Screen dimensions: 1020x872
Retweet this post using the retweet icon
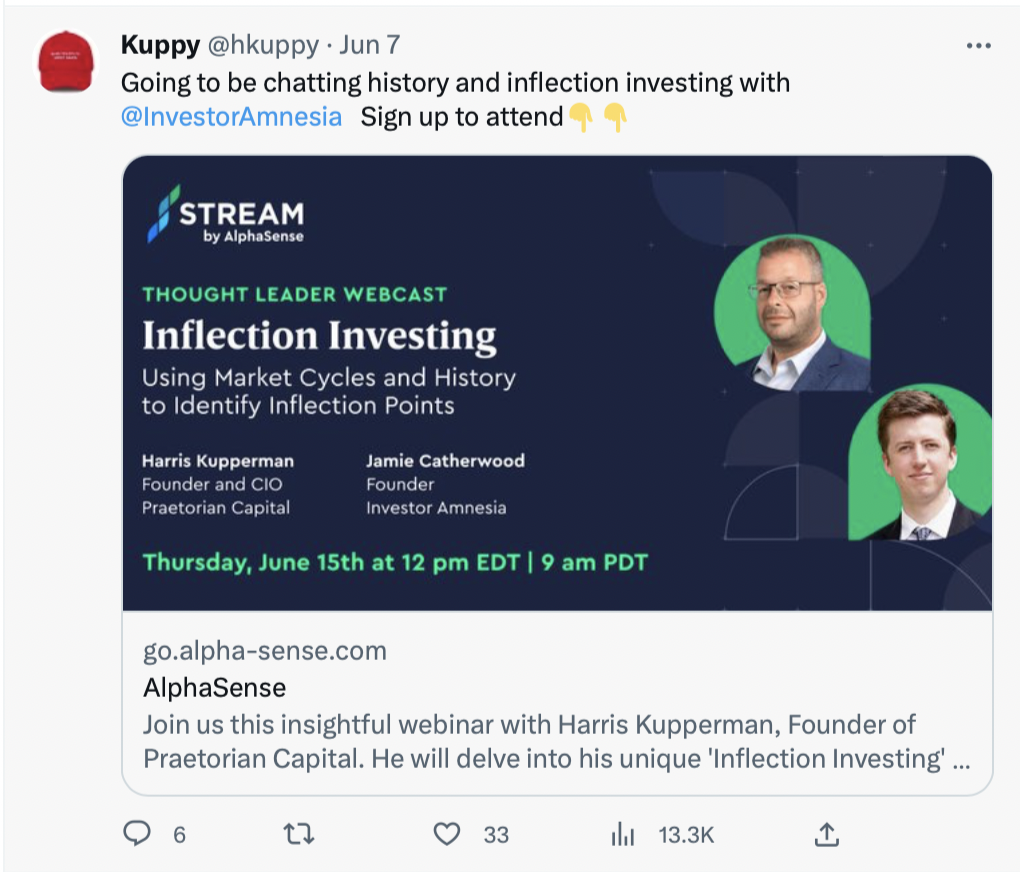[x=299, y=834]
